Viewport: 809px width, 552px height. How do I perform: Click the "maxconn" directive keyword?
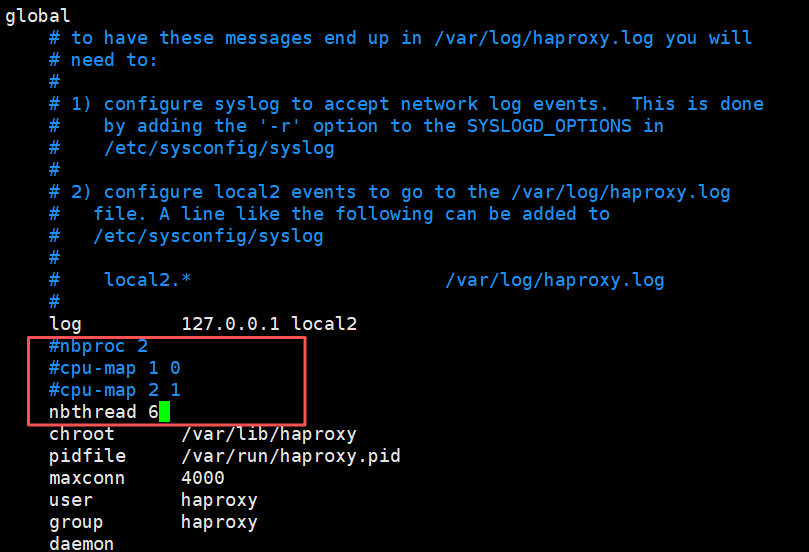[x=87, y=478]
